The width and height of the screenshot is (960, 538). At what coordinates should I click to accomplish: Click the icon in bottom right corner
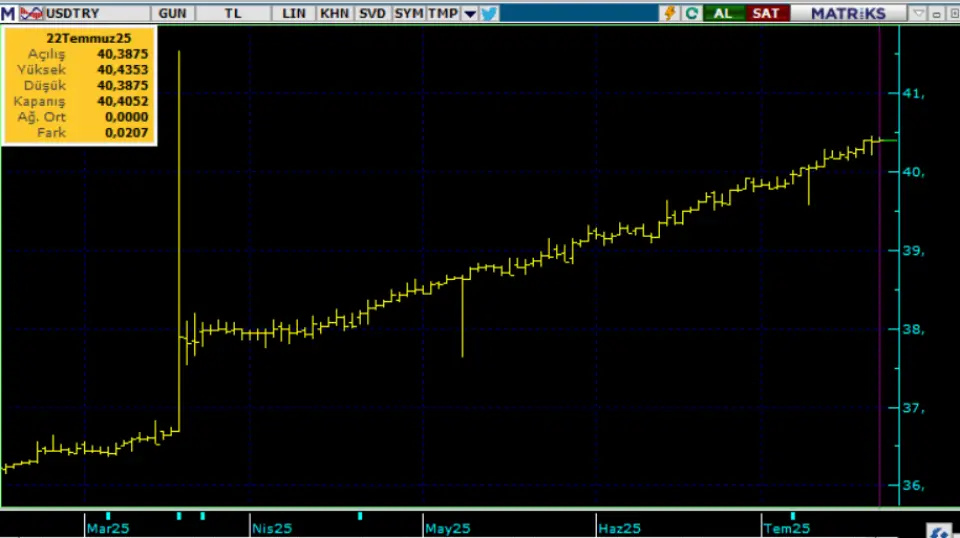tap(940, 531)
